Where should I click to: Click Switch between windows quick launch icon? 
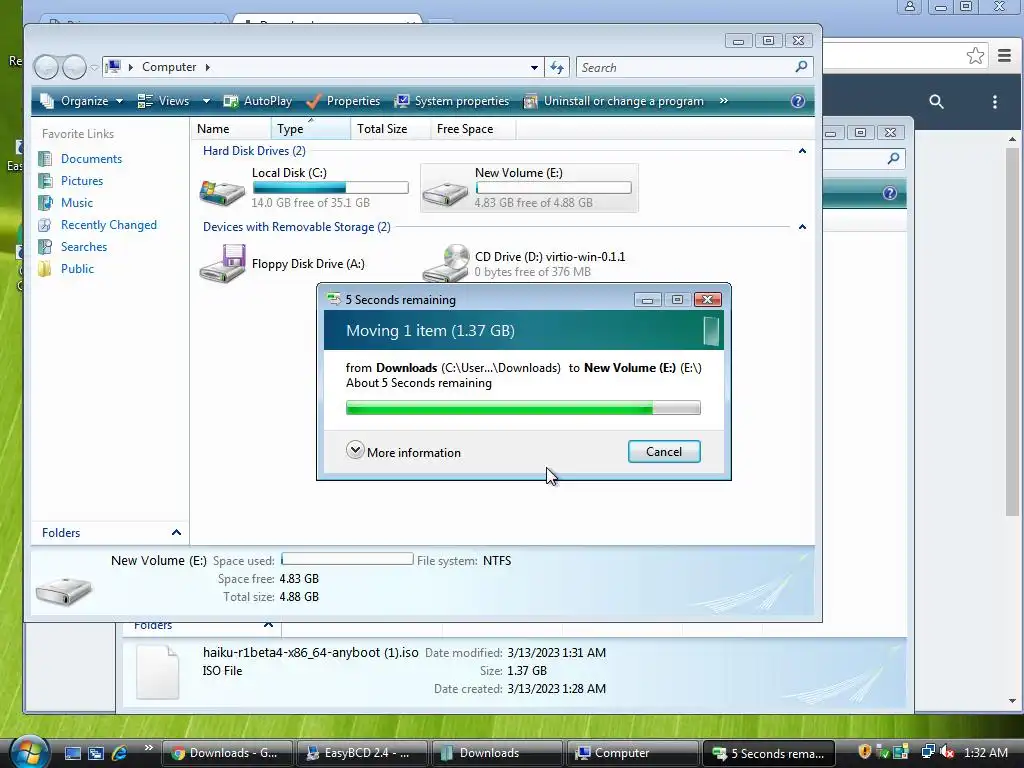(96, 753)
